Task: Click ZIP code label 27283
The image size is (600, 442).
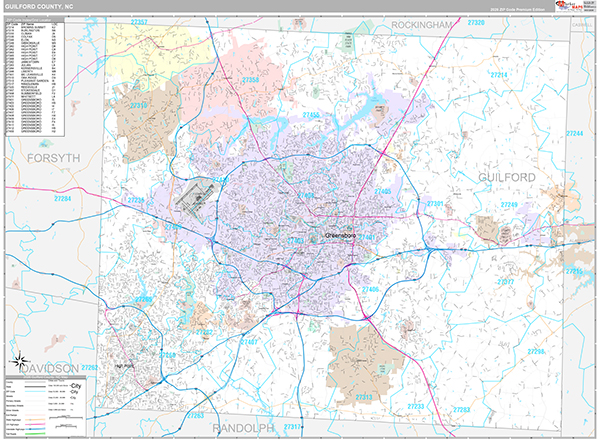Action: [461, 410]
